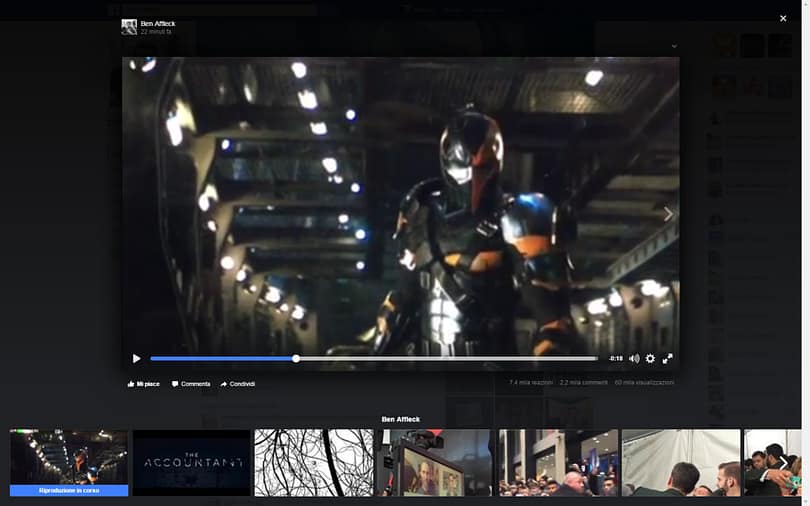Select The Accountant video thumbnail

(x=192, y=463)
